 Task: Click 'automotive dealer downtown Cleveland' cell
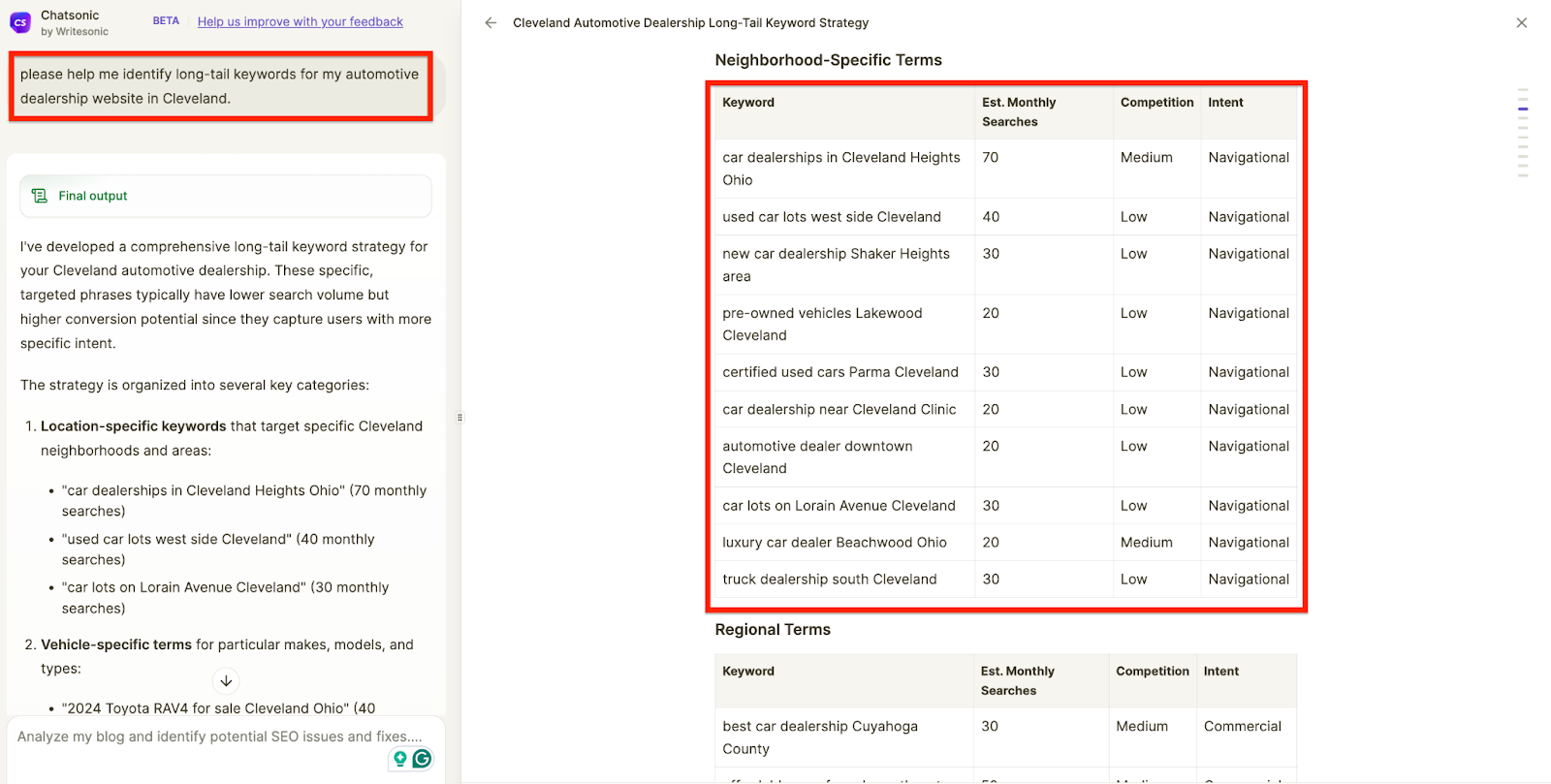coord(844,457)
